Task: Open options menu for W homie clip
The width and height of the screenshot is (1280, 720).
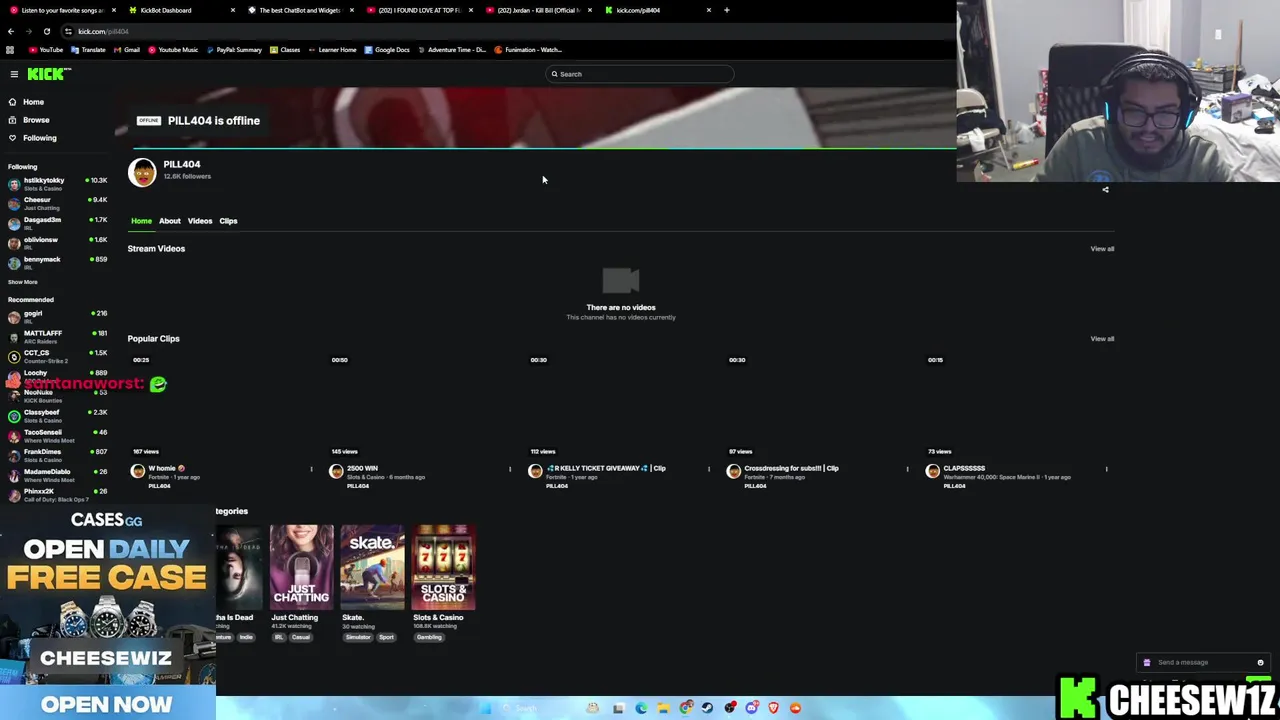Action: [x=311, y=469]
